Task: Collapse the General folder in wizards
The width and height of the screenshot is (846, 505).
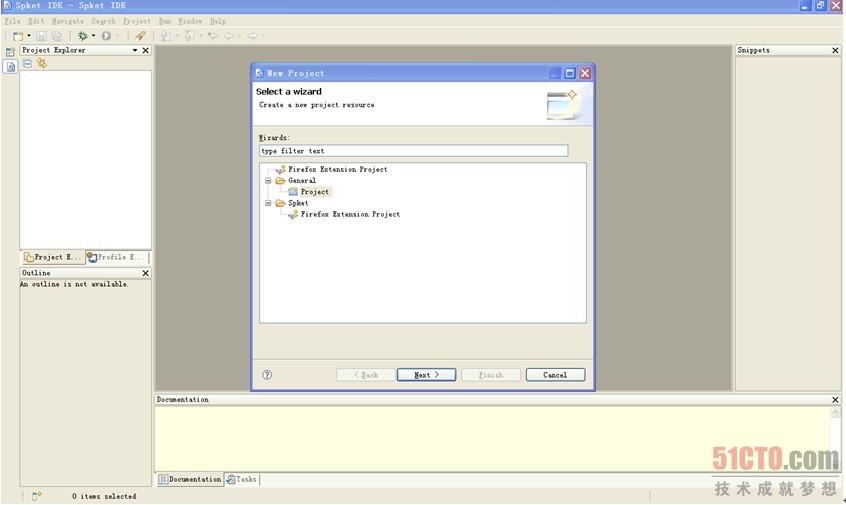Action: pyautogui.click(x=268, y=181)
